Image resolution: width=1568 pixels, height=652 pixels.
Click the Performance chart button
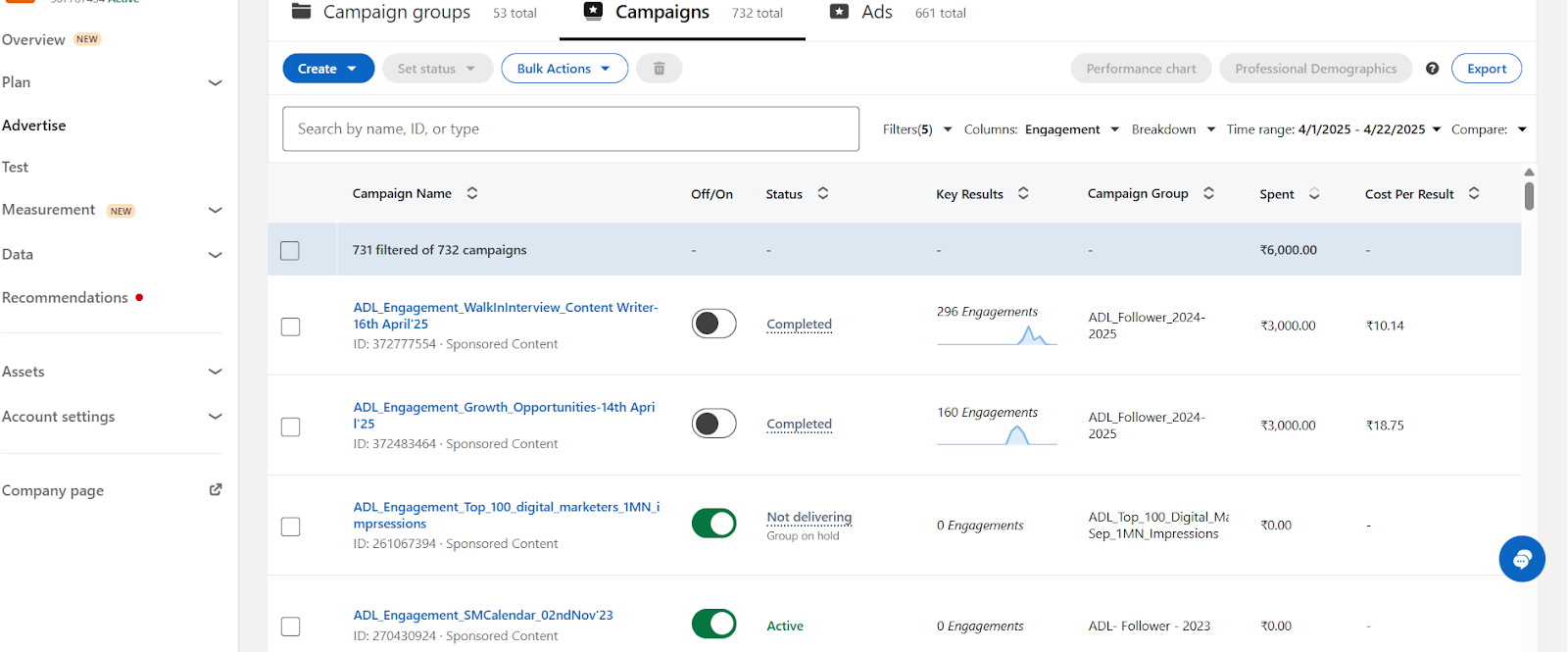click(1142, 69)
